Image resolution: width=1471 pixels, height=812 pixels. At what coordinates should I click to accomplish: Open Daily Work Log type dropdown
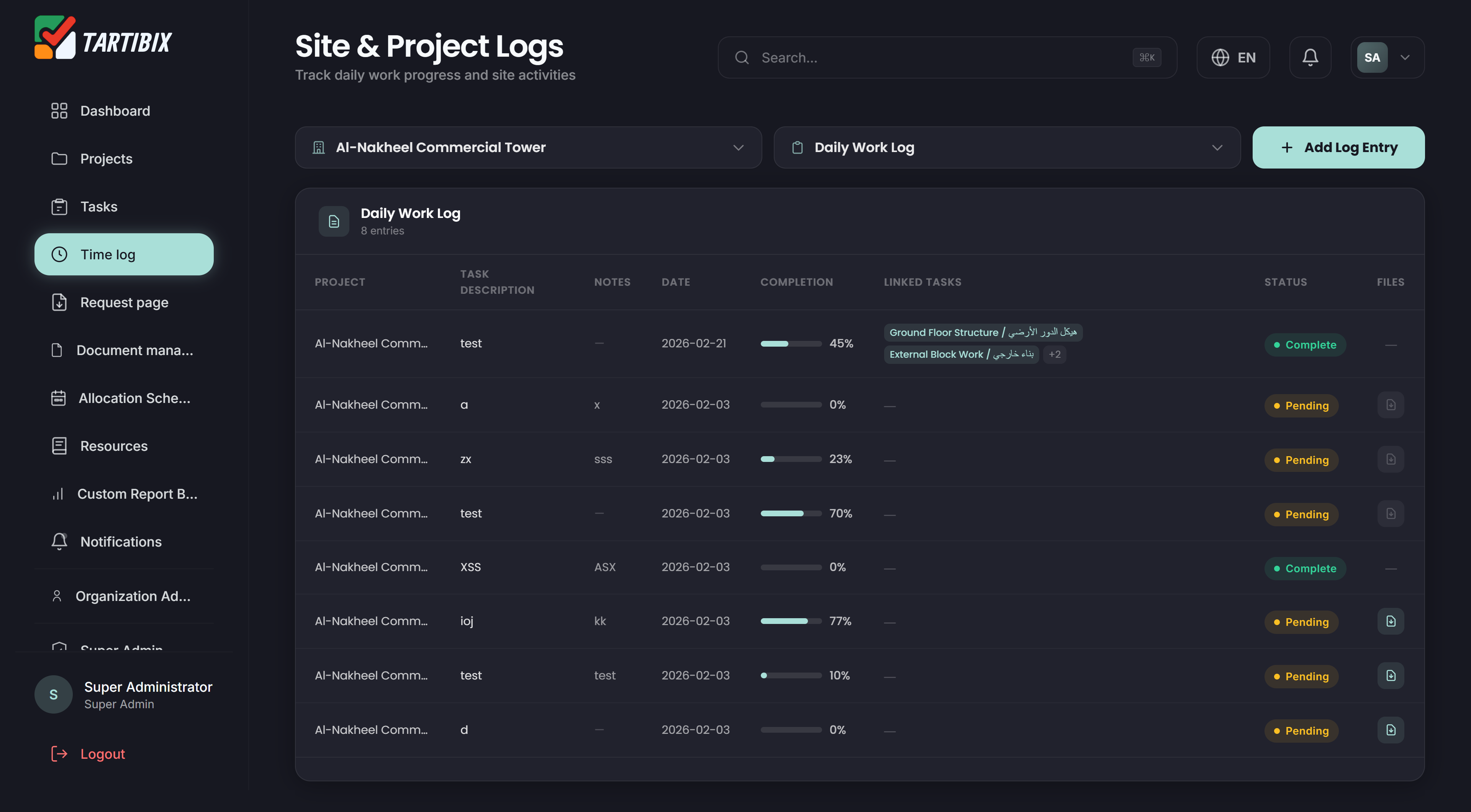1007,147
